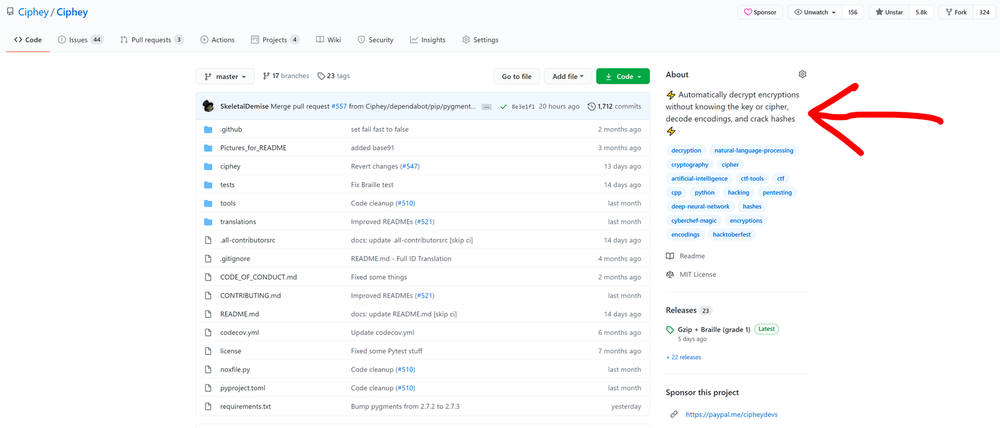Click the green commit status checkmark
The width and height of the screenshot is (1000, 428).
coord(504,107)
